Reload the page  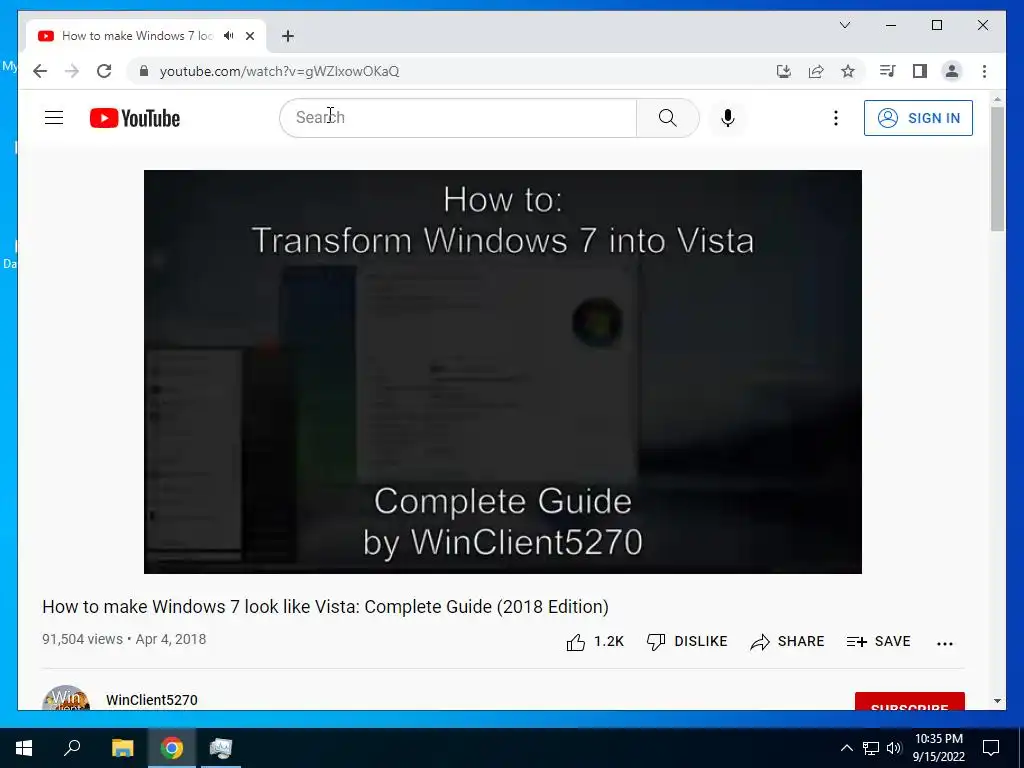104,71
